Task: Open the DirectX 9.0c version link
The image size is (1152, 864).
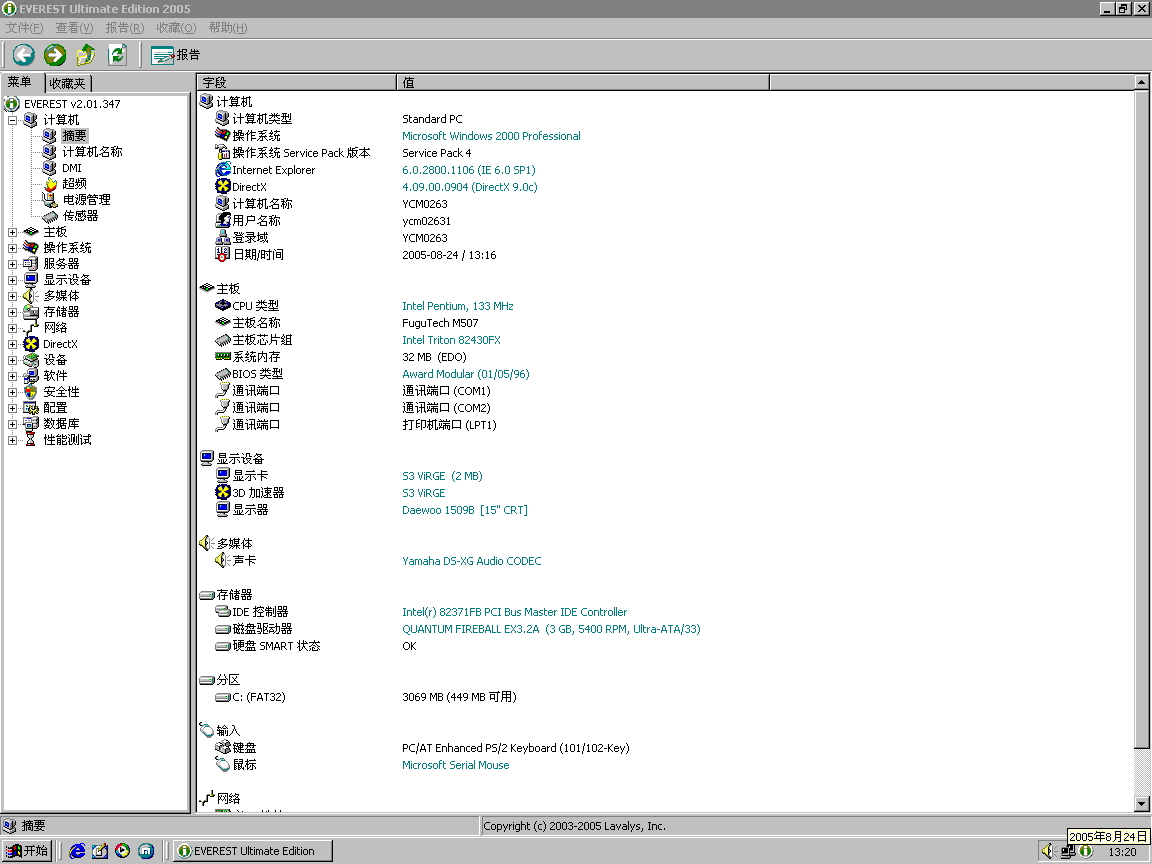Action: pyautogui.click(x=469, y=187)
